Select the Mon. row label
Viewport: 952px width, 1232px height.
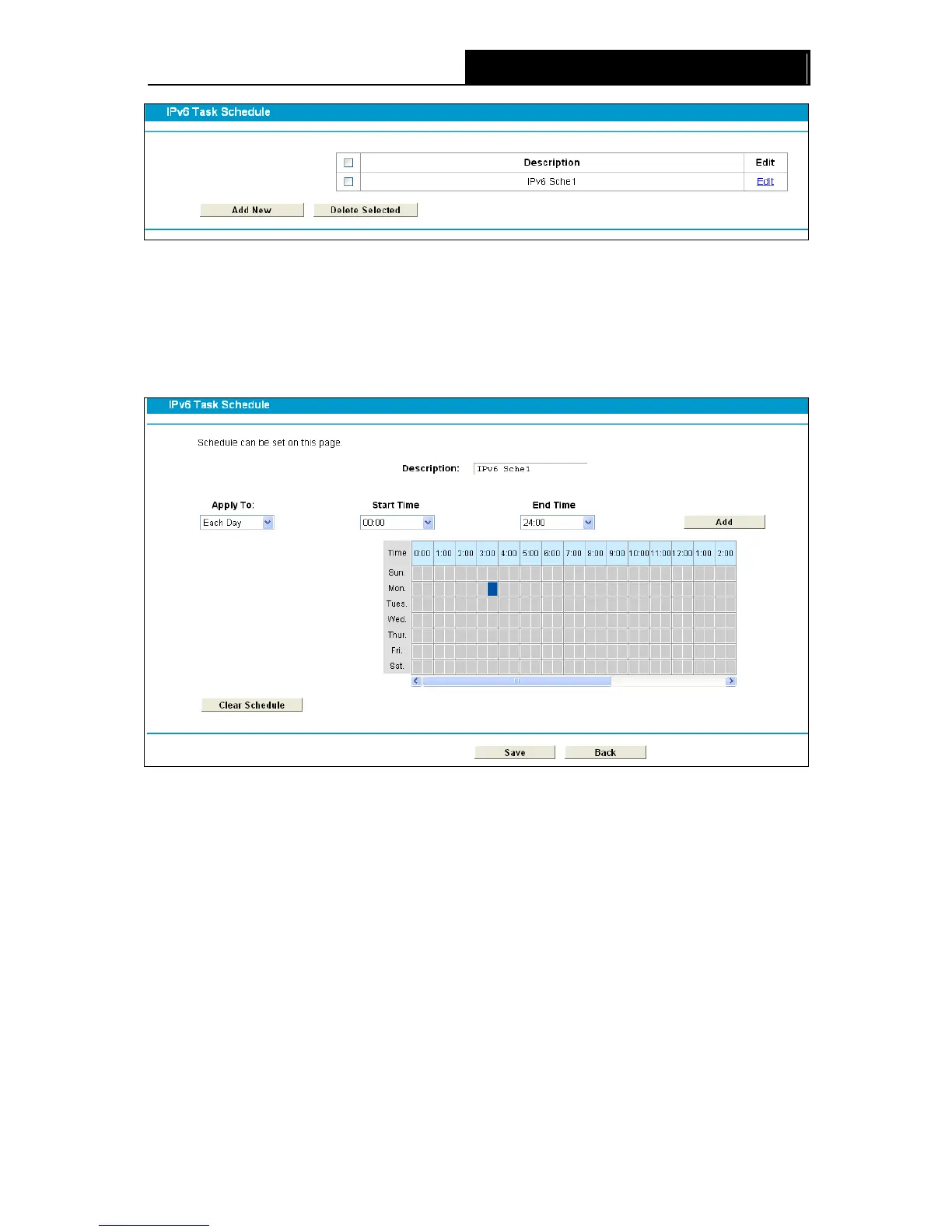397,588
